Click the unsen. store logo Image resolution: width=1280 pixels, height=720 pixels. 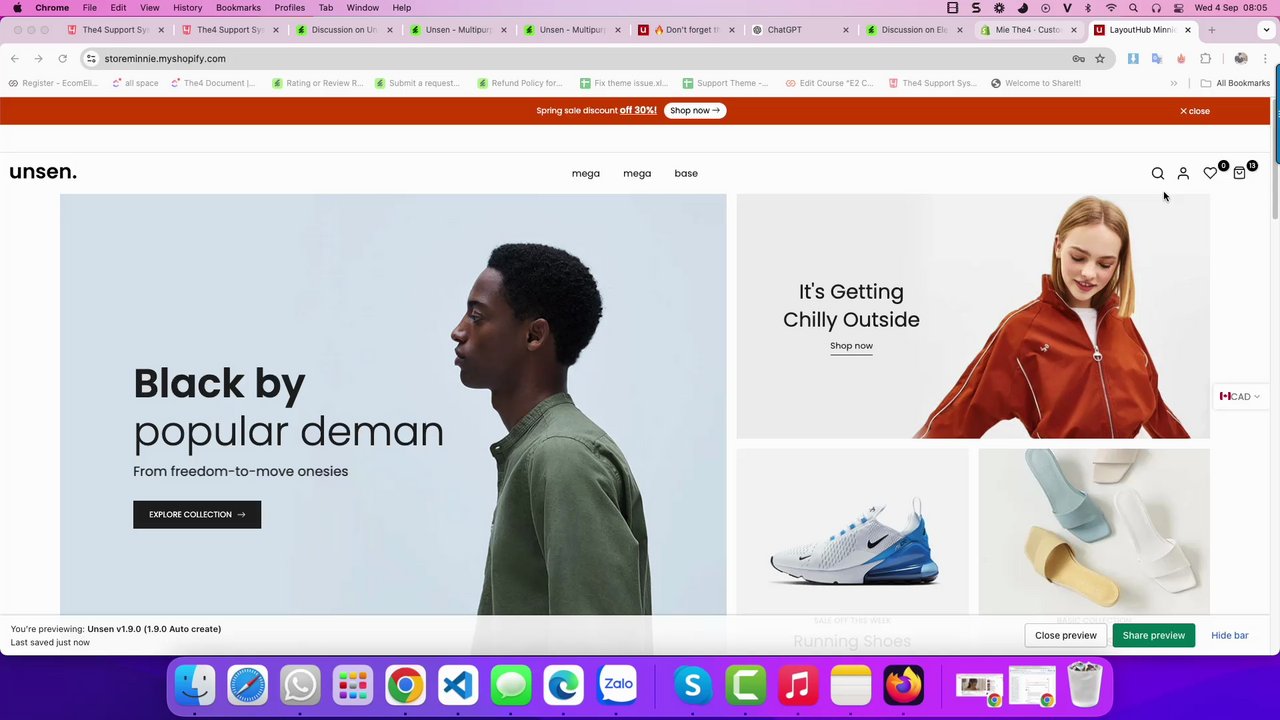[x=43, y=172]
